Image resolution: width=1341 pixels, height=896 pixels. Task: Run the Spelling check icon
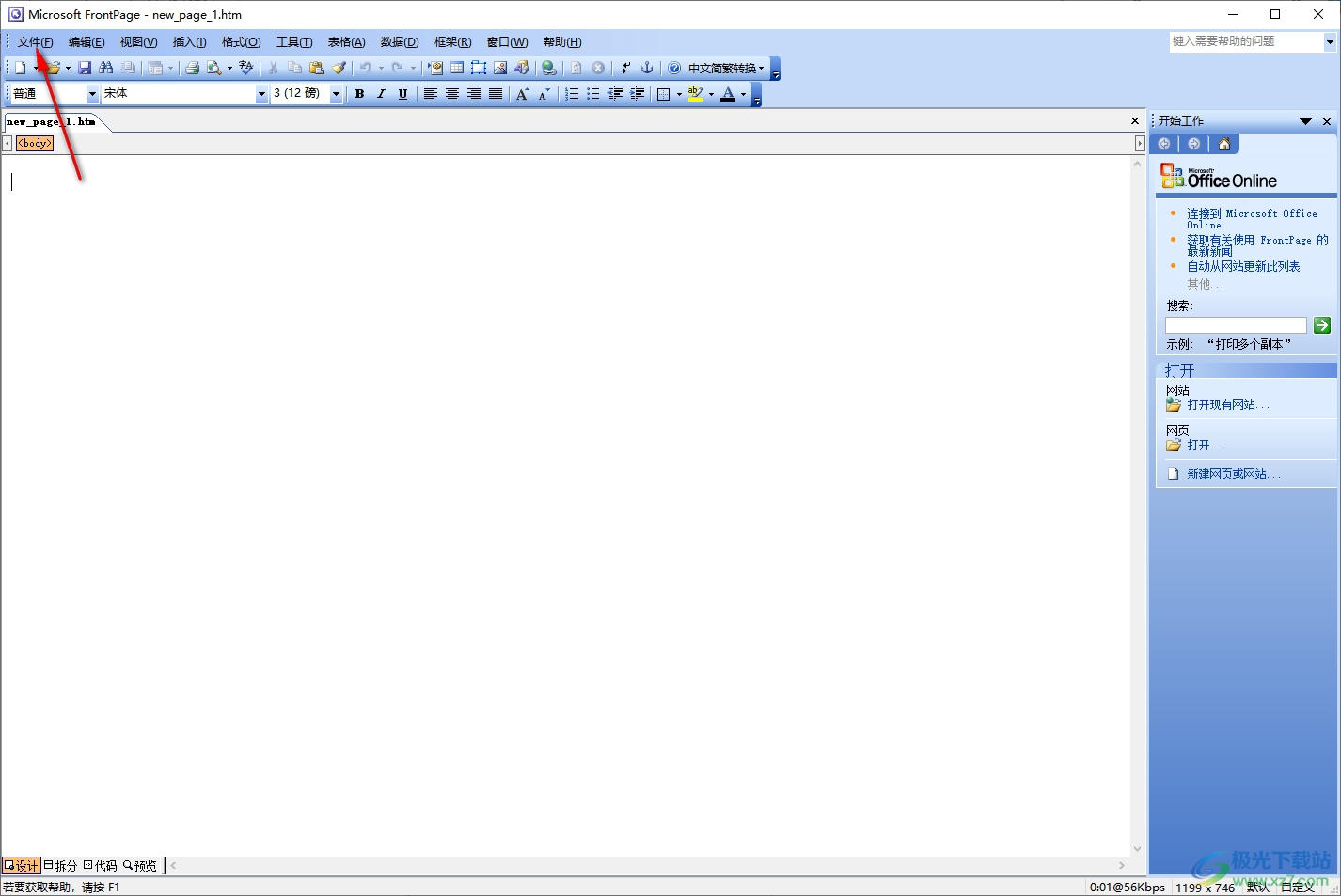click(x=246, y=68)
